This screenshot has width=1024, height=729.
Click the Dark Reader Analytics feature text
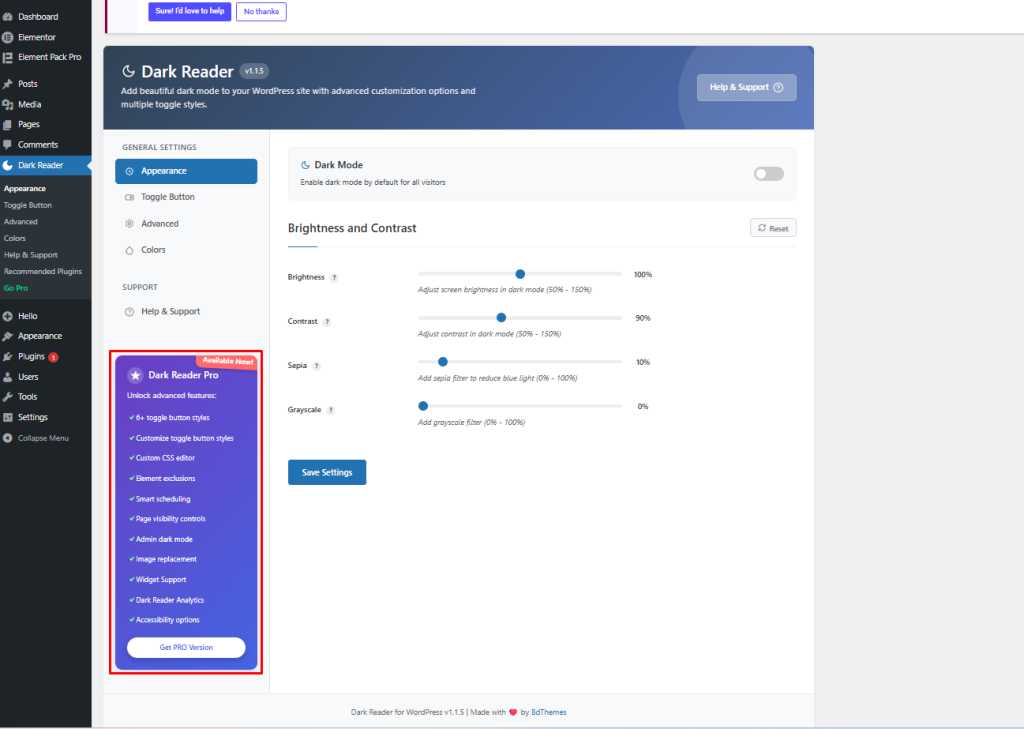point(170,600)
